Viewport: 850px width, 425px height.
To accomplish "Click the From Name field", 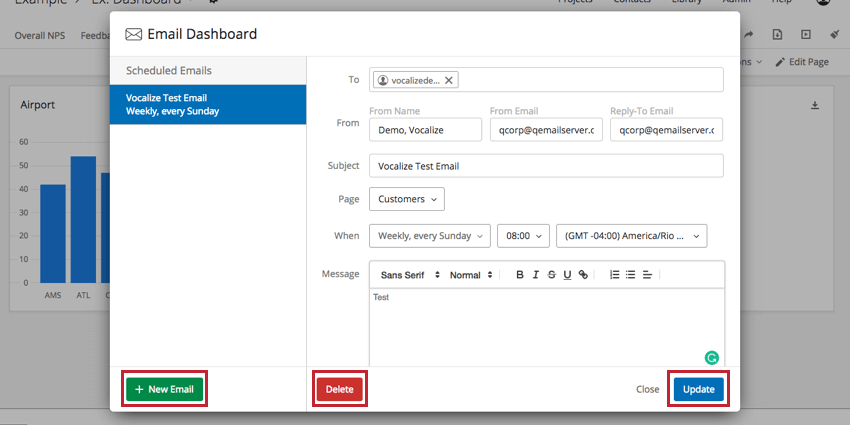I will pos(426,130).
